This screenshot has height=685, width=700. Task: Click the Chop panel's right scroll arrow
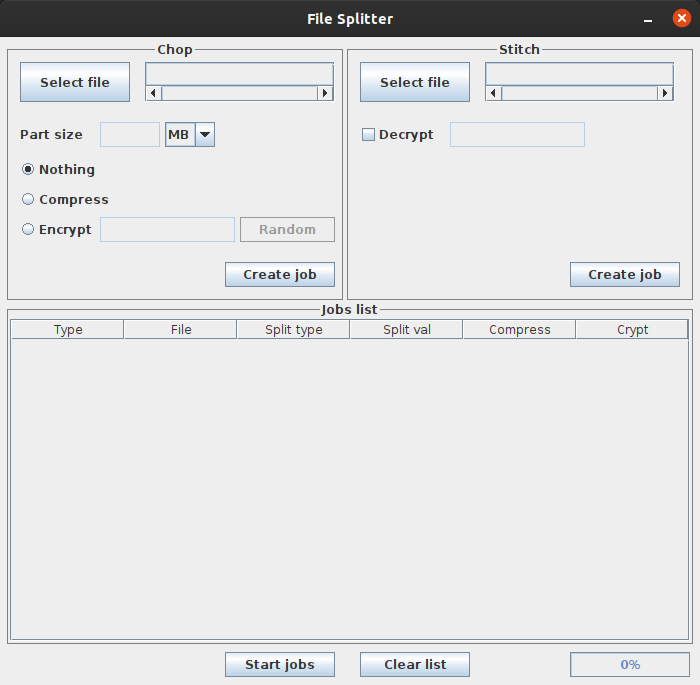(x=325, y=93)
